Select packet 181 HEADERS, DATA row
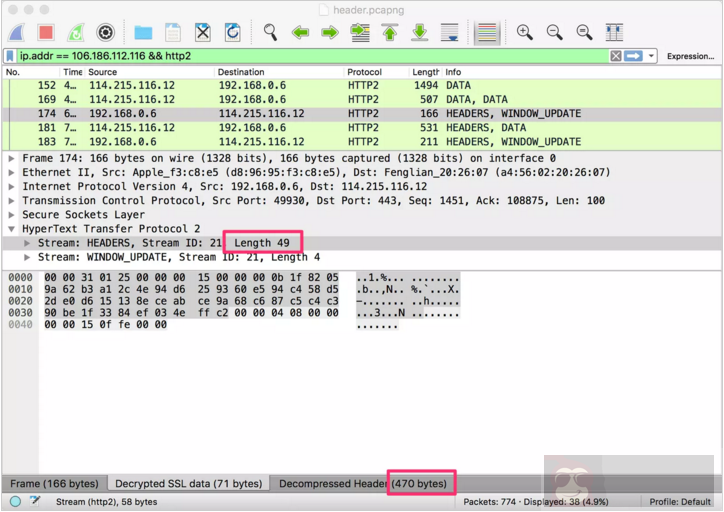This screenshot has height=512, width=724. click(362, 128)
